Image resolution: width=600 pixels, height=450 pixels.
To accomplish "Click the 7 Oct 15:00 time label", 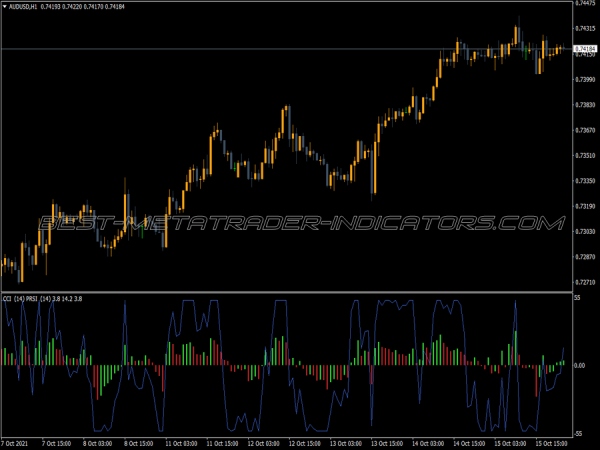I will coord(56,443).
